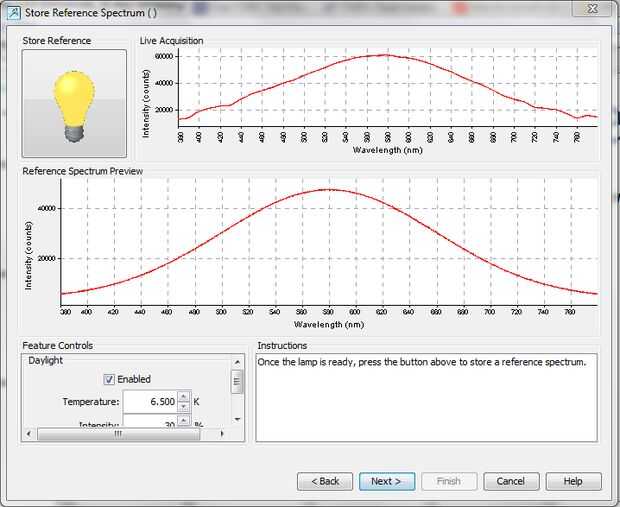
Task: Click the horizontal scrollbar thumb in Feature Controls
Action: [119, 434]
